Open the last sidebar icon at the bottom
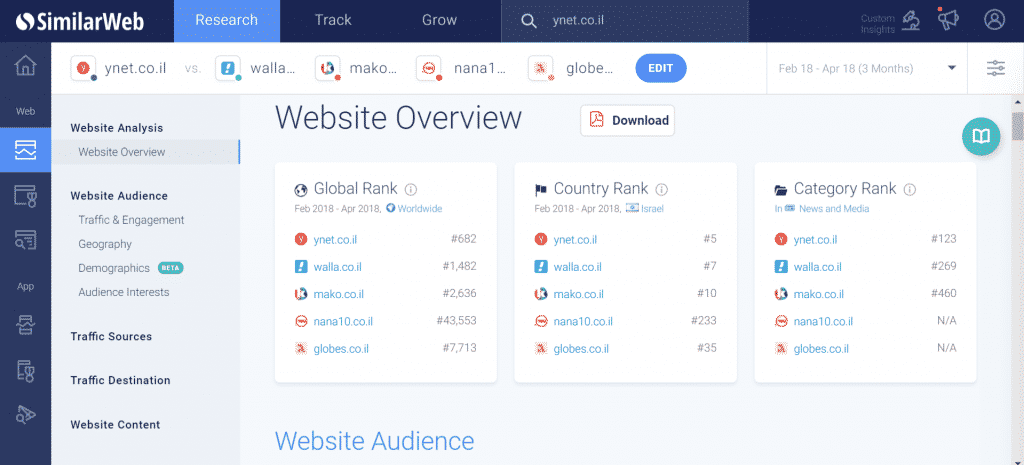The width and height of the screenshot is (1024, 465). 25,414
